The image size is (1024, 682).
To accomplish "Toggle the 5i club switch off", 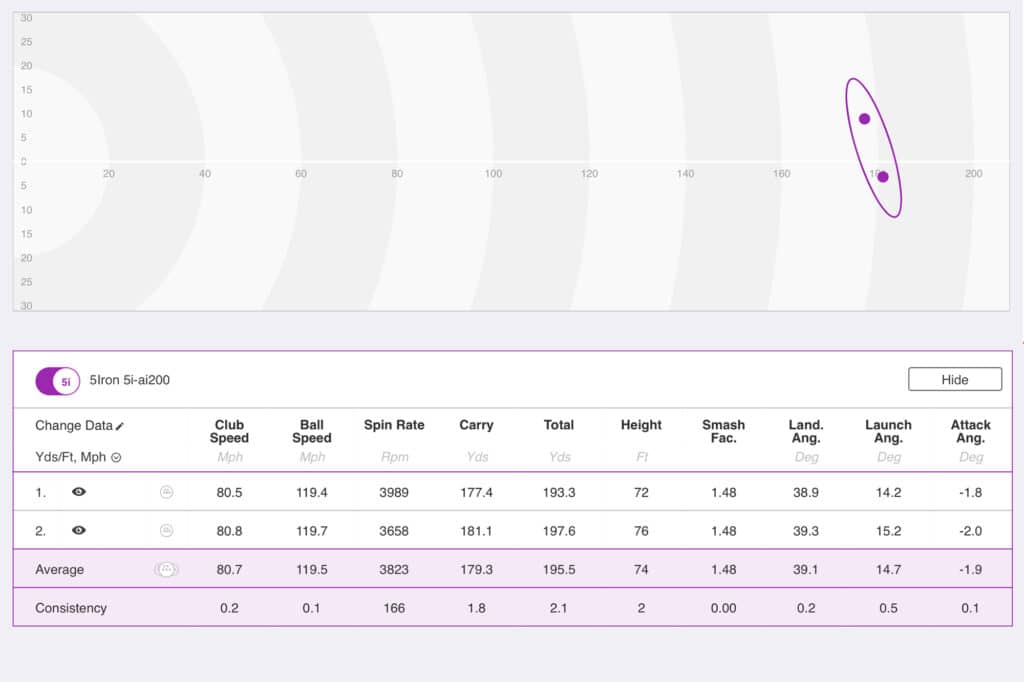I will [56, 381].
